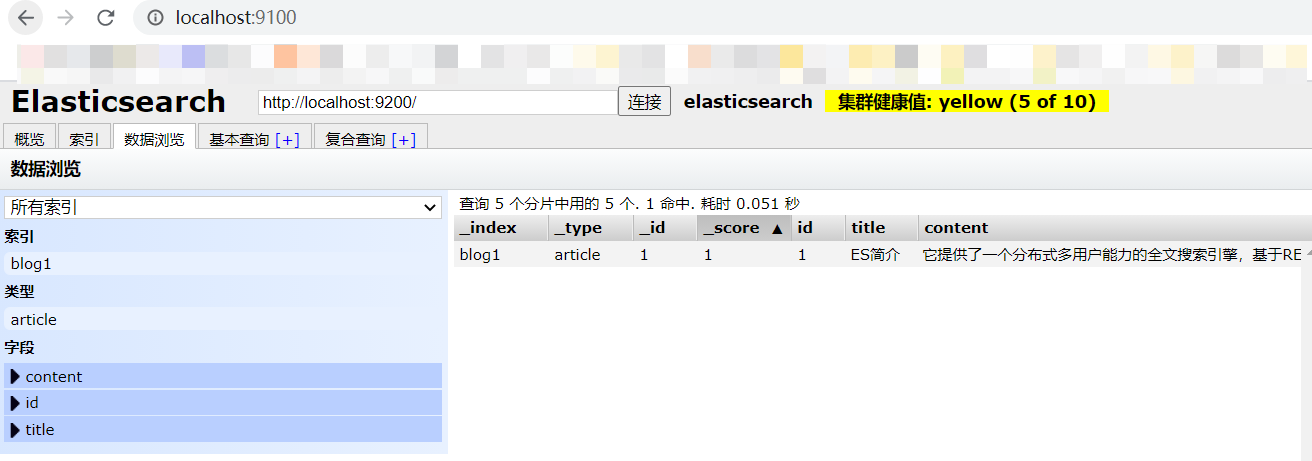Toggle sort on the _score column
The width and height of the screenshot is (1312, 461).
coord(744,228)
